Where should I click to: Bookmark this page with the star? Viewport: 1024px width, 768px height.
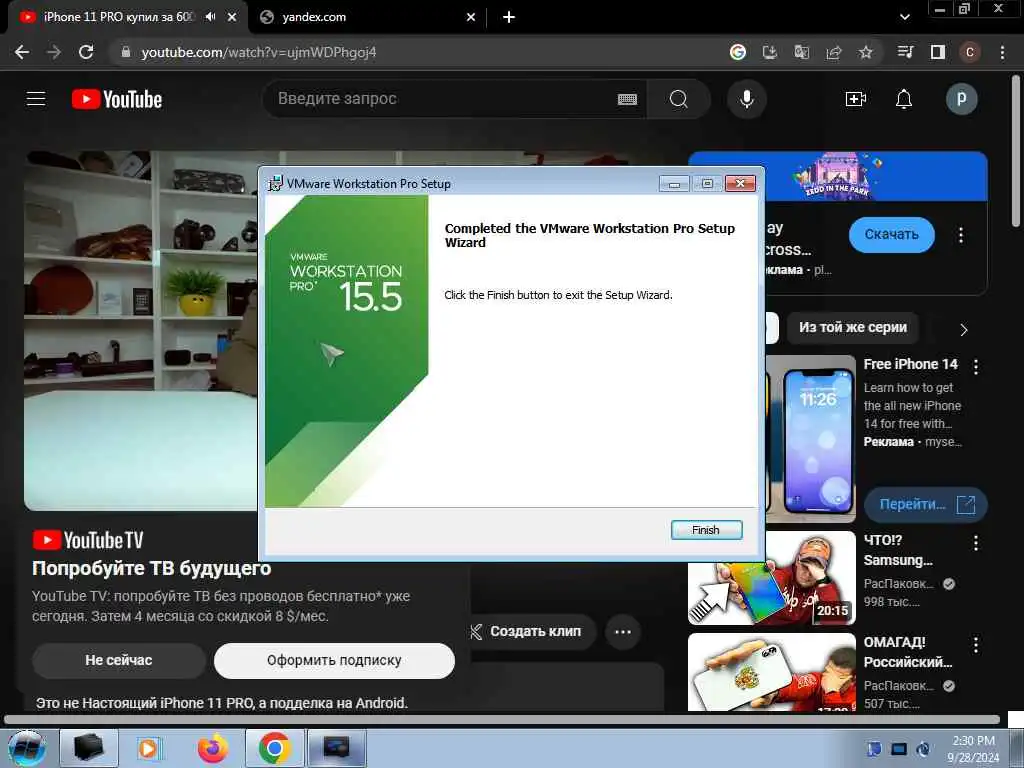pyautogui.click(x=866, y=52)
